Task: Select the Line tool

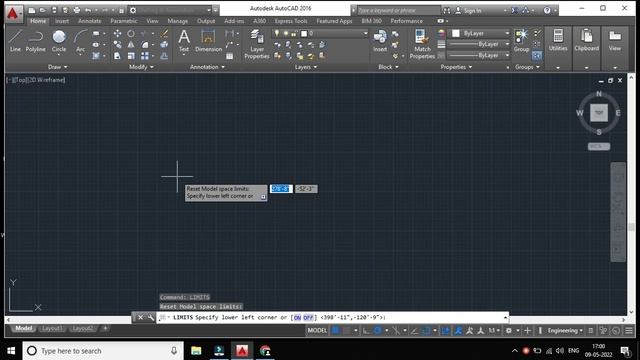Action: click(15, 41)
